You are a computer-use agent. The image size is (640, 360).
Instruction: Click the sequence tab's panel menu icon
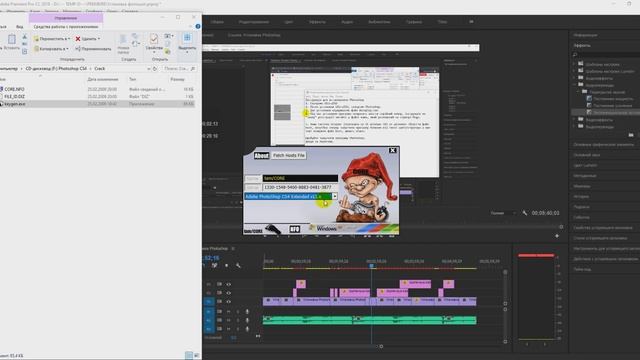click(233, 249)
